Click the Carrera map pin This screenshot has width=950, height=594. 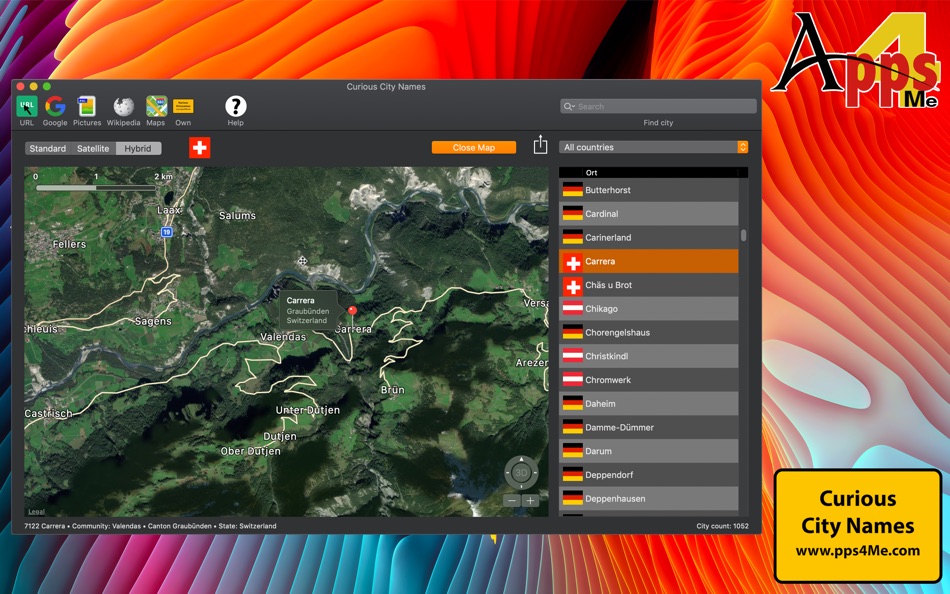tap(352, 311)
